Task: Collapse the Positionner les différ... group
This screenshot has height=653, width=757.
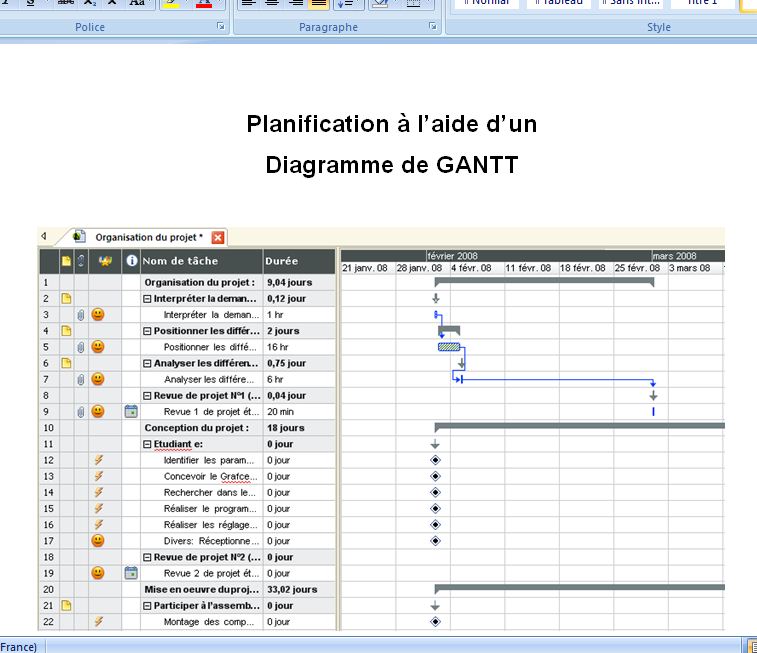Action: [147, 331]
